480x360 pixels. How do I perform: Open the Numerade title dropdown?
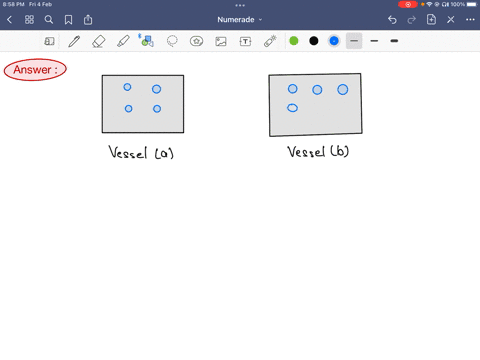point(240,20)
